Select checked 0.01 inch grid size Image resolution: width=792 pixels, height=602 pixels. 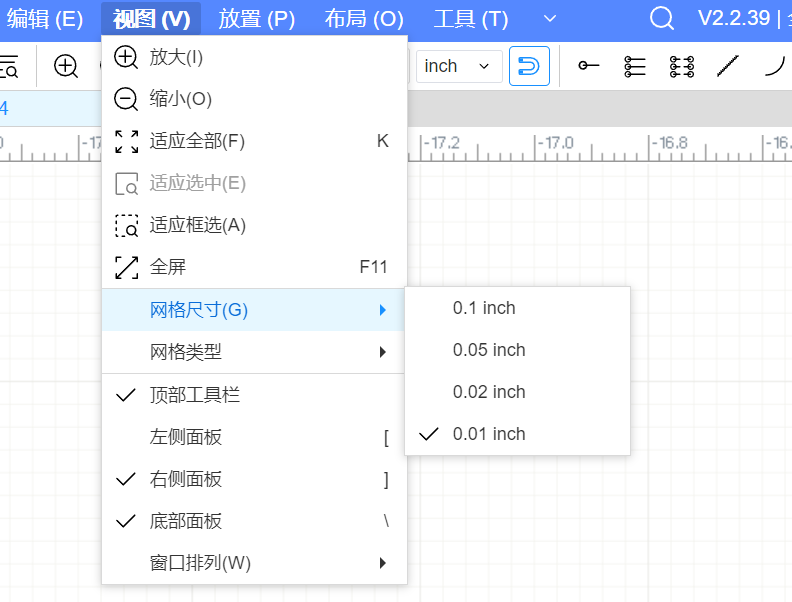pos(518,434)
